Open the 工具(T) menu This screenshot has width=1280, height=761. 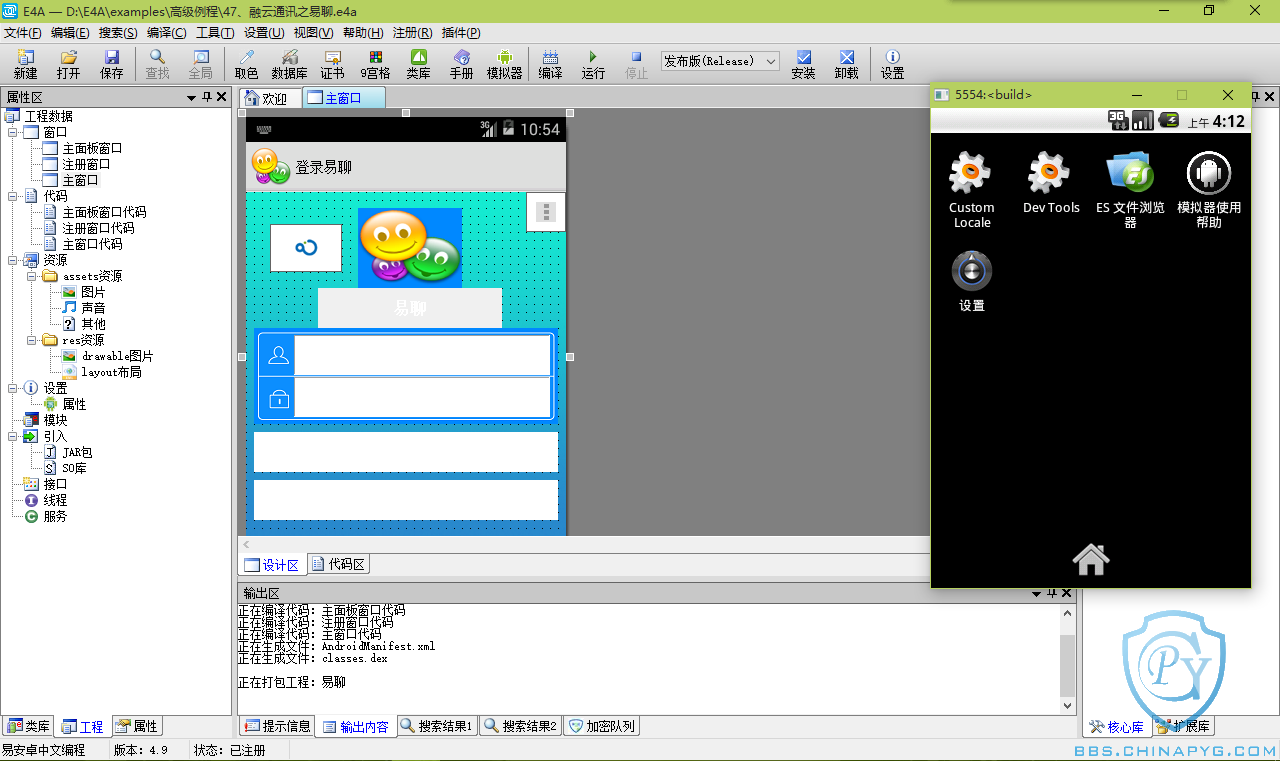click(x=215, y=33)
